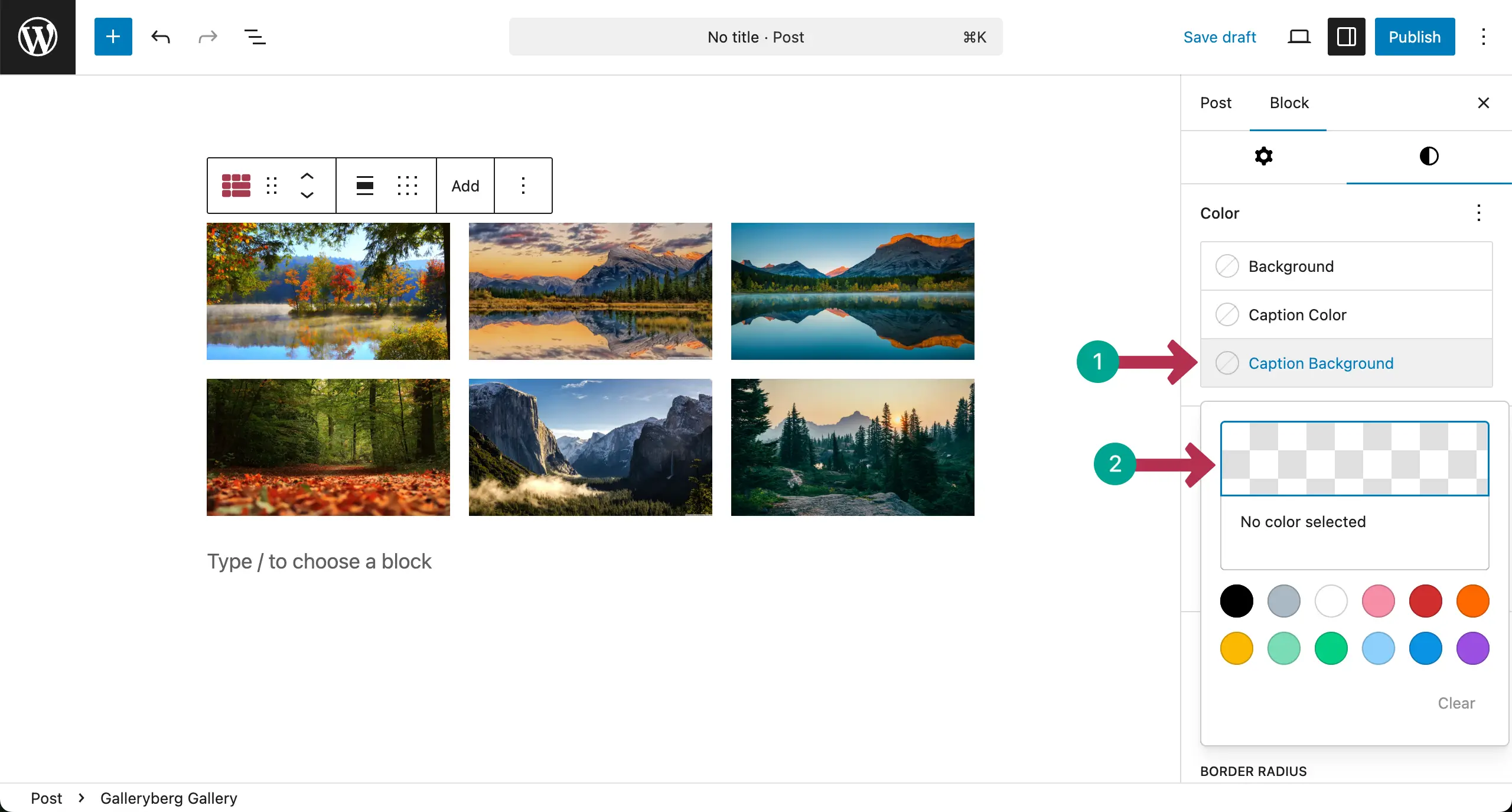Open Color panel options via three dots
This screenshot has width=1512, height=812.
click(1478, 213)
